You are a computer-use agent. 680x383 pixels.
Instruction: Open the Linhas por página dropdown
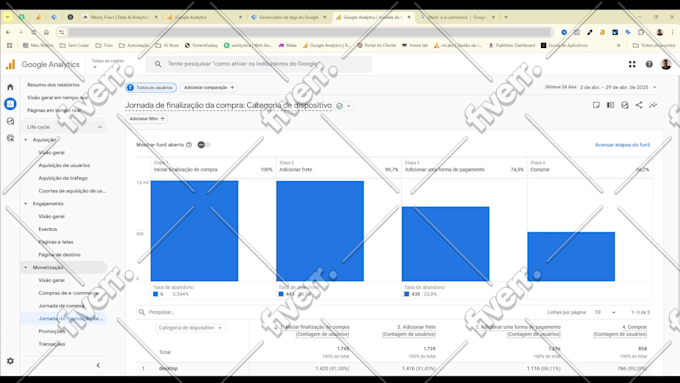coord(605,312)
